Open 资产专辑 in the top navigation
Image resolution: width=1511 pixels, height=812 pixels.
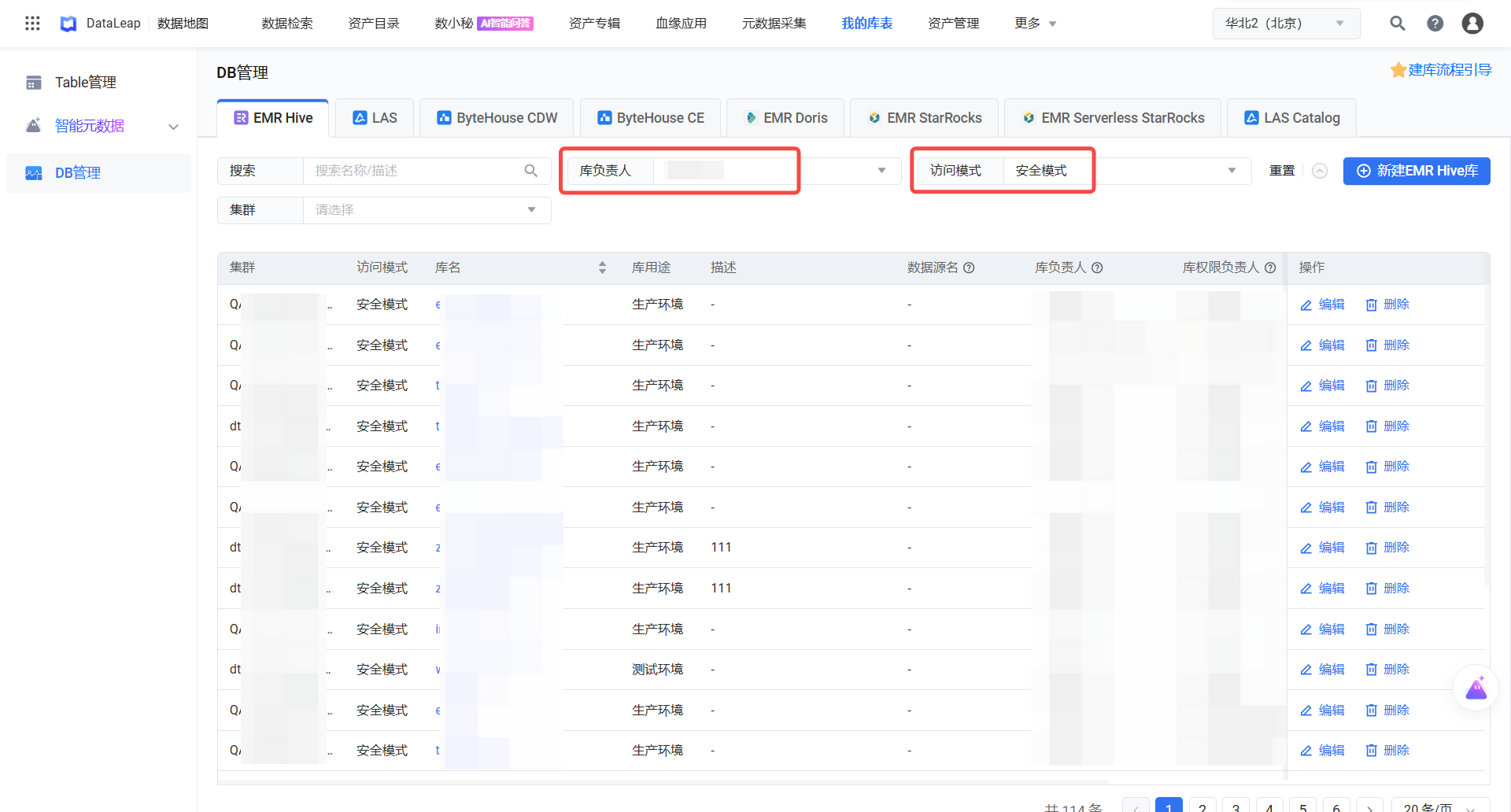click(x=594, y=24)
